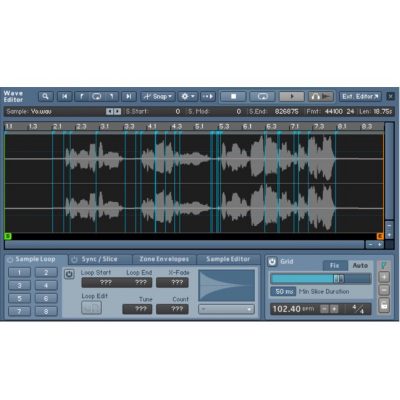The height and width of the screenshot is (400, 400).
Task: Click vertical zoom minus button
Action: [389, 226]
